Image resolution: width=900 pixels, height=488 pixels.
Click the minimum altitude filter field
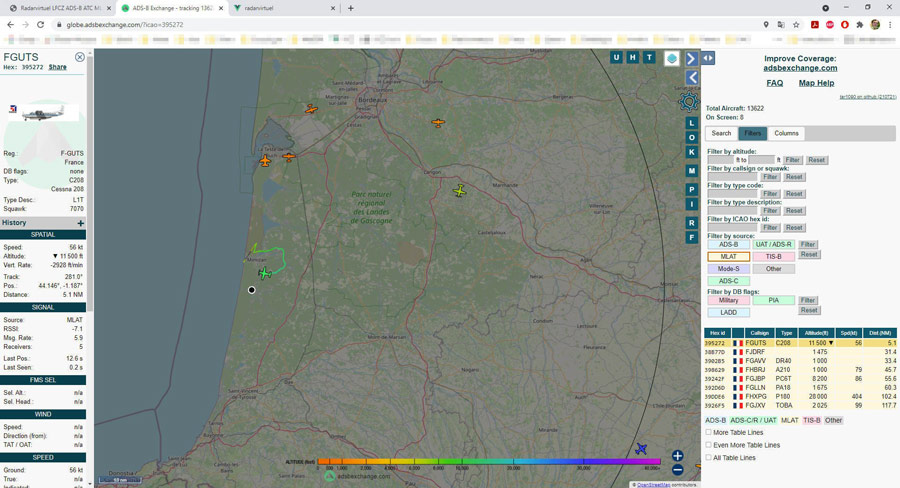click(721, 160)
